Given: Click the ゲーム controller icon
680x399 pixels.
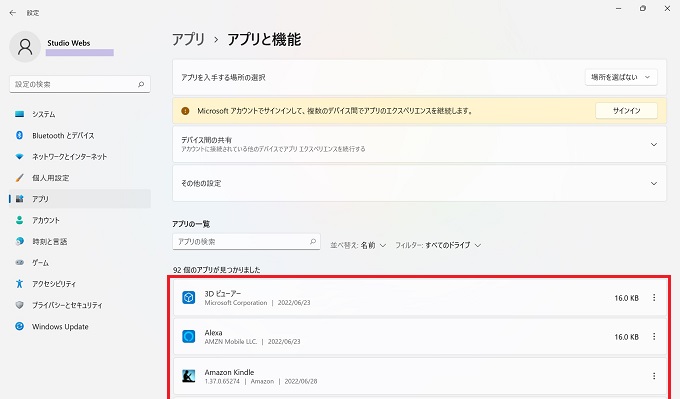Looking at the screenshot, I should [20, 263].
